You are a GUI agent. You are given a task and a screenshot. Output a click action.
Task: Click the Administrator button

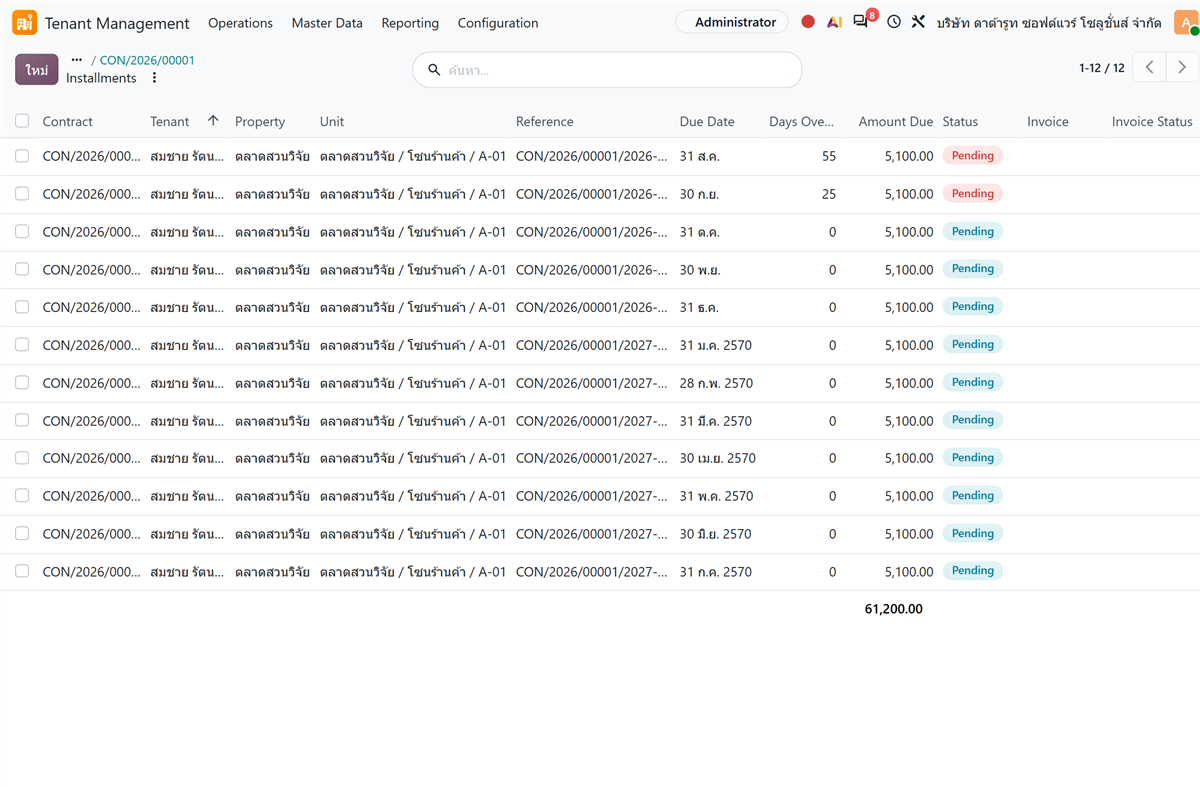click(732, 22)
